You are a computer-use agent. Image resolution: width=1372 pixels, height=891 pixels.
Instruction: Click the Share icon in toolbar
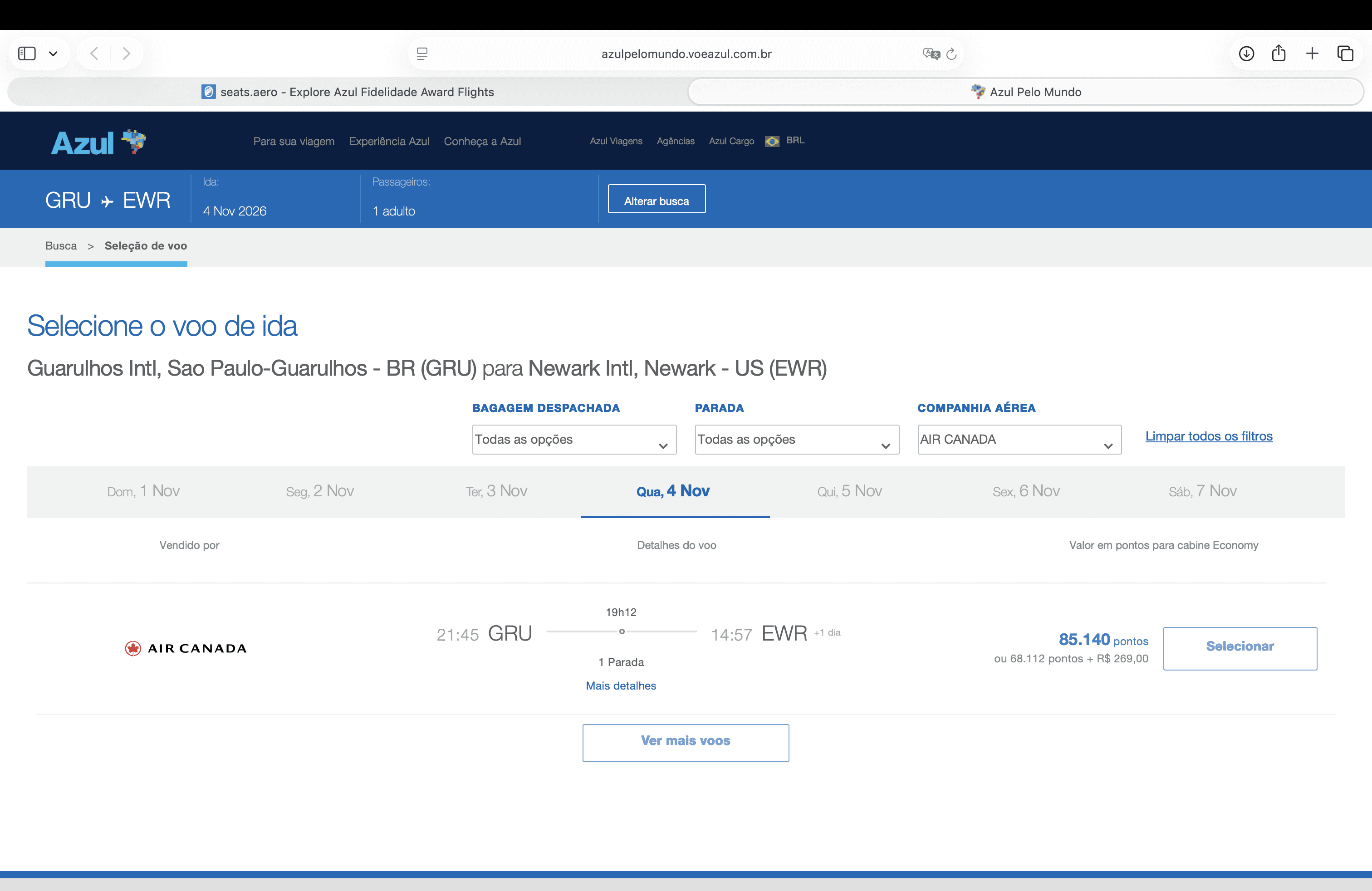pos(1279,54)
